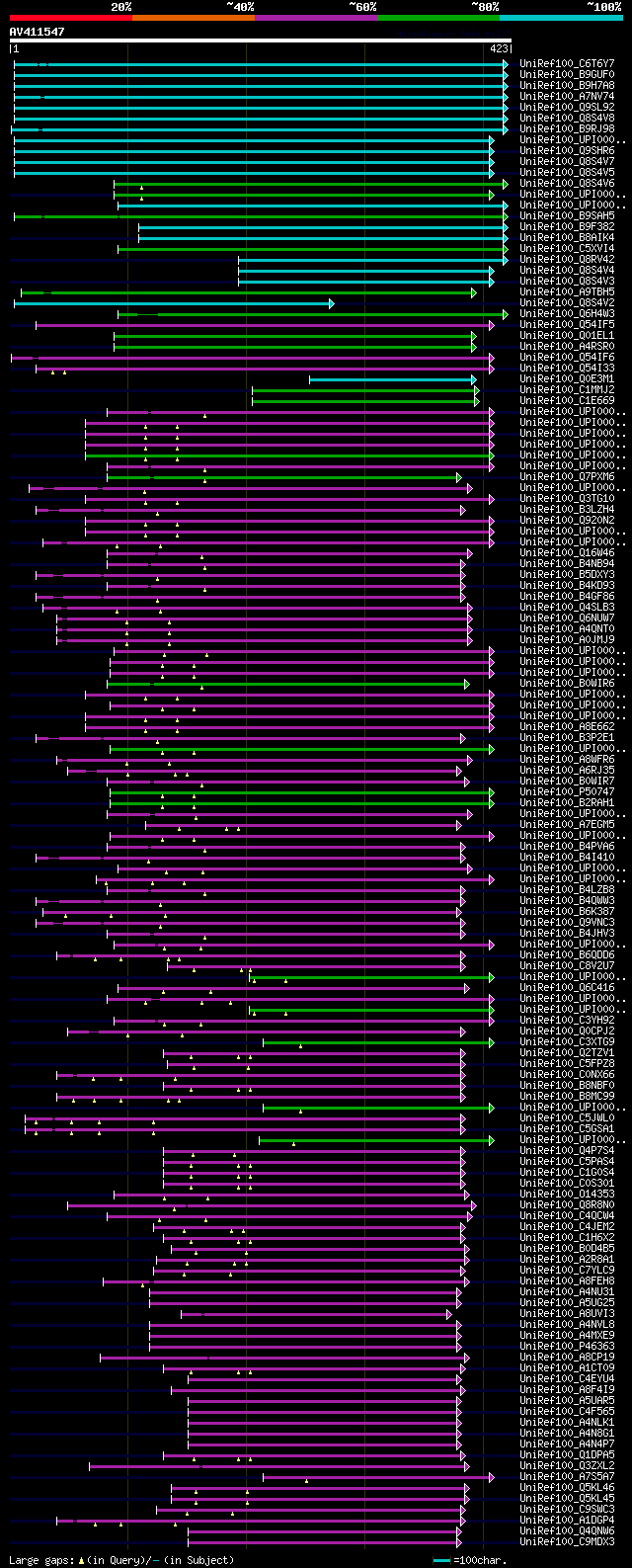This screenshot has height=1568, width=632.
Task: Select the UniRef100_P46363 label
Action: click(x=567, y=1346)
